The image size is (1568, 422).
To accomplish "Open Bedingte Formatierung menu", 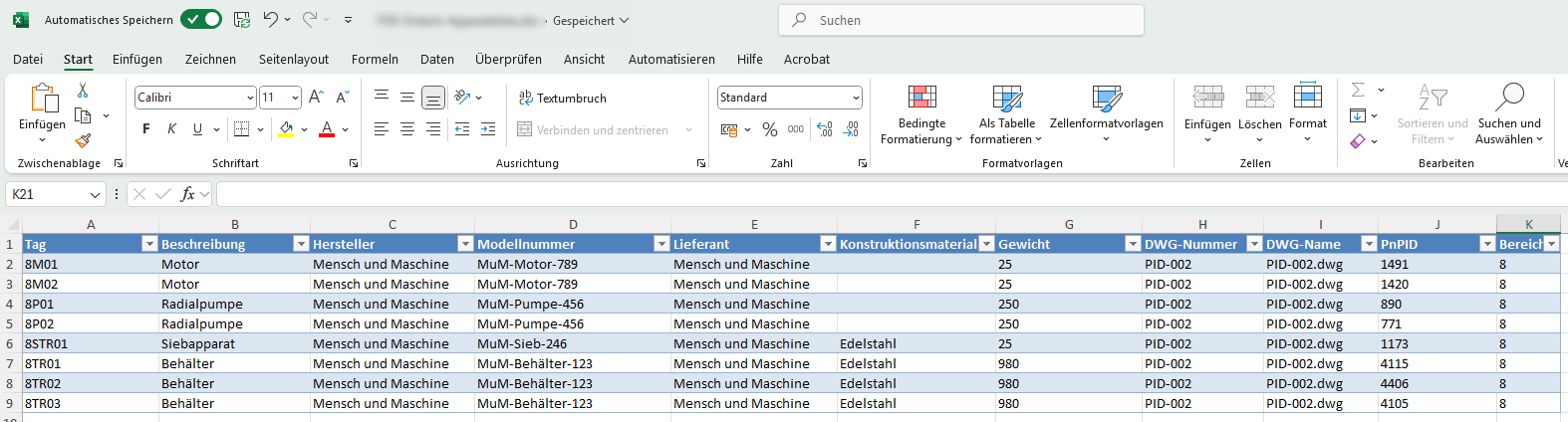I will coord(921,115).
